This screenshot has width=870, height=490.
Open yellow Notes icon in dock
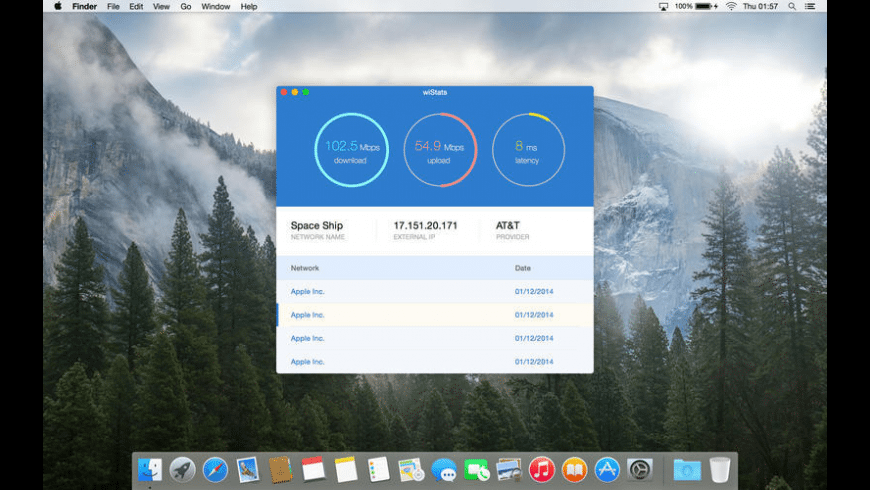[x=346, y=469]
